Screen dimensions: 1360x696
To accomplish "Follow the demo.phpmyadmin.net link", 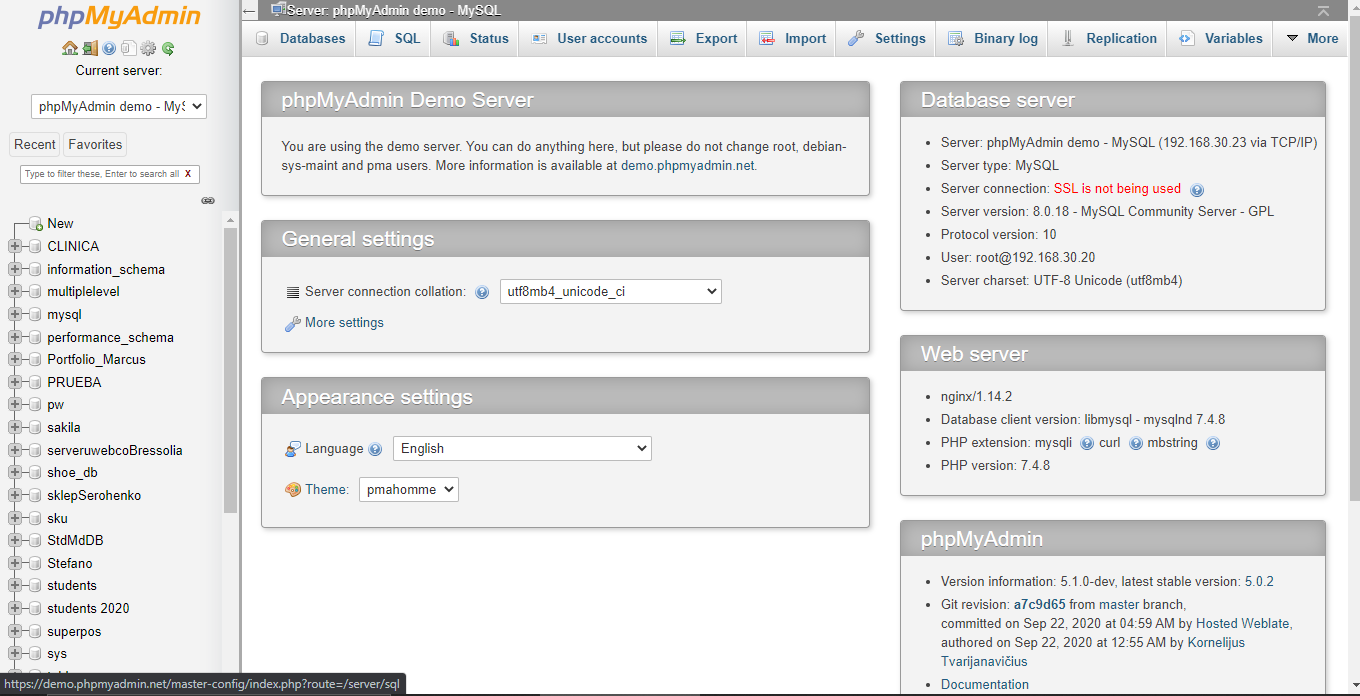I will click(688, 166).
